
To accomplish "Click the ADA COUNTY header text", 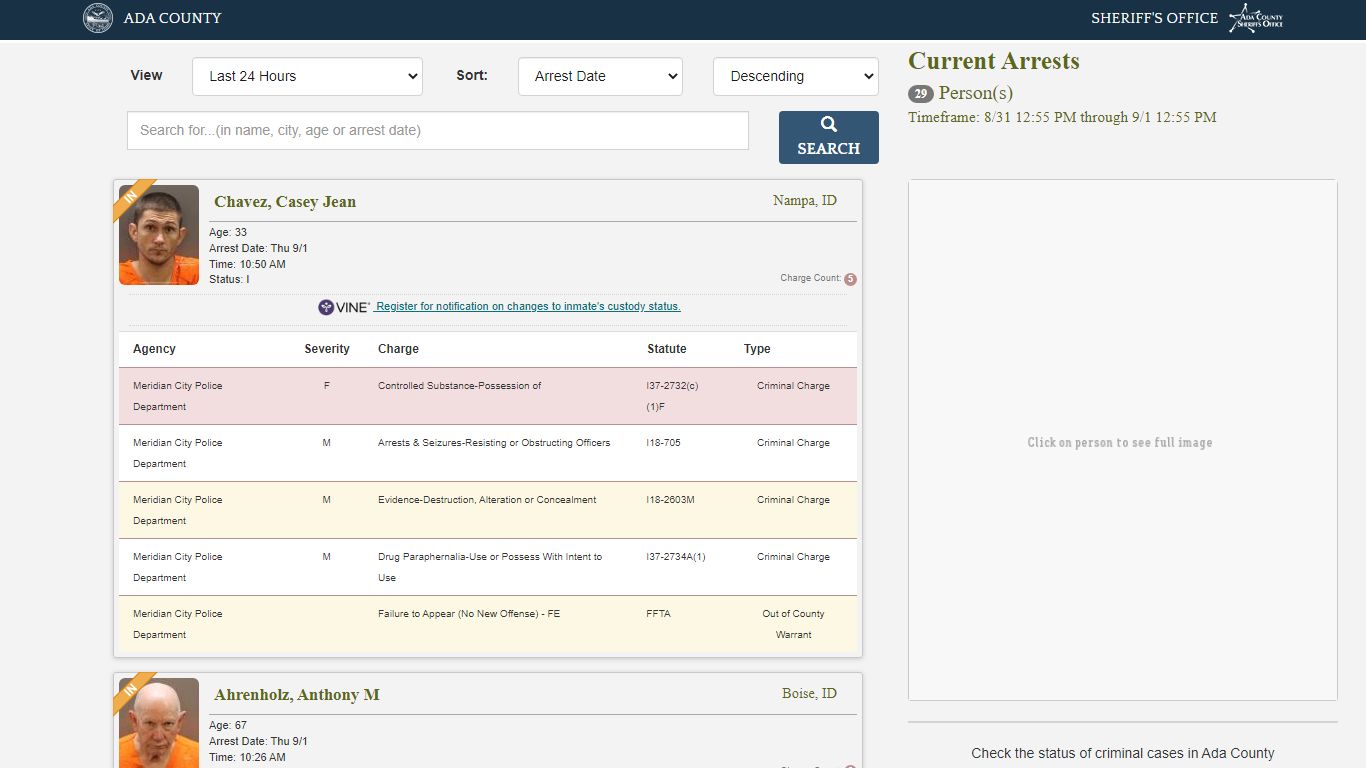I will (x=172, y=18).
